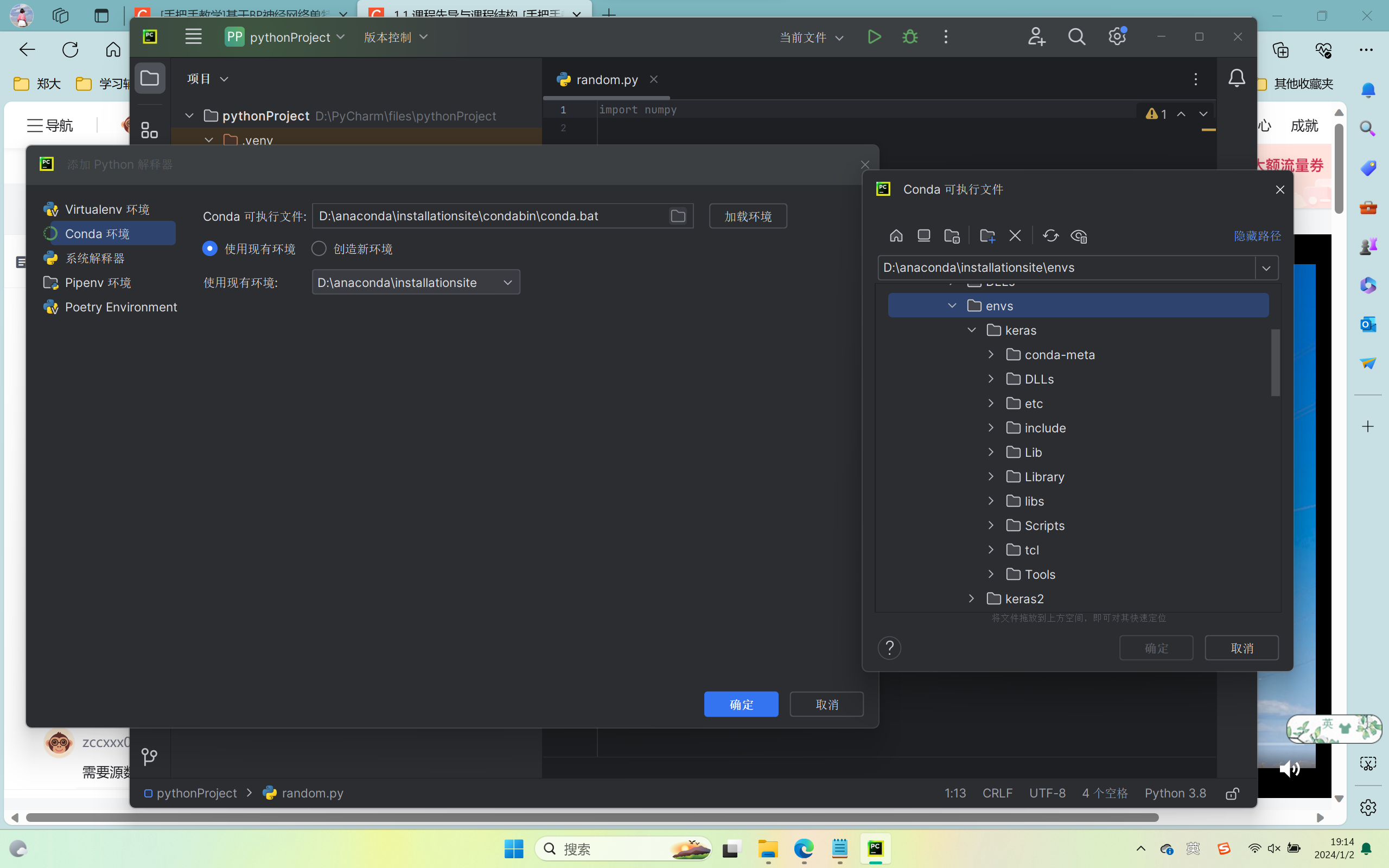Image resolution: width=1389 pixels, height=868 pixels.
Task: Open PyCharm from the Windows taskbar
Action: click(875, 848)
